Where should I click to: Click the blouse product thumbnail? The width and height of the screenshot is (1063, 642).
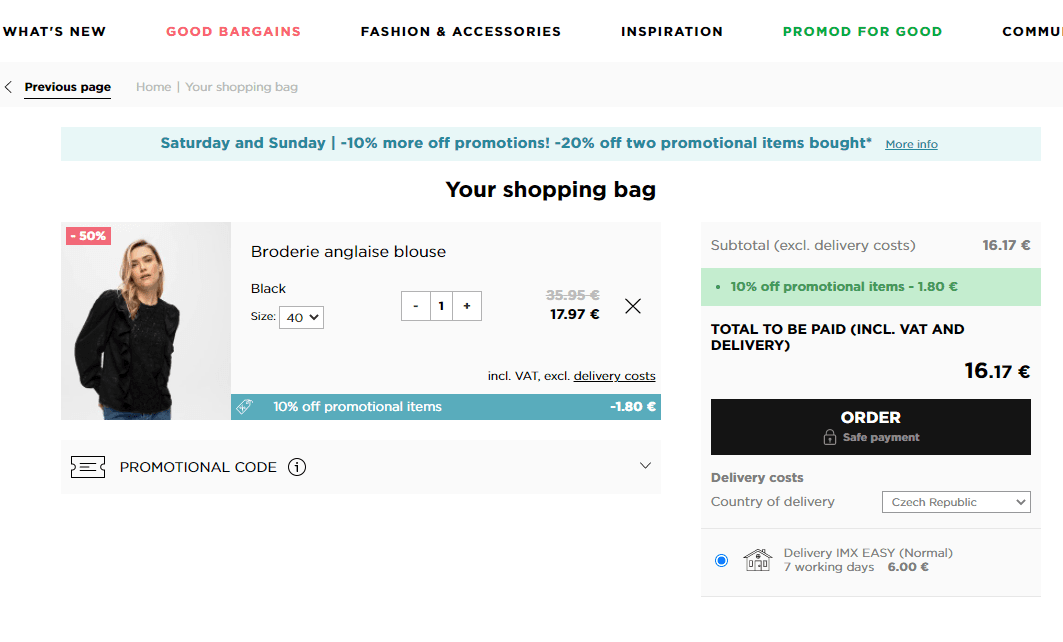pyautogui.click(x=146, y=321)
